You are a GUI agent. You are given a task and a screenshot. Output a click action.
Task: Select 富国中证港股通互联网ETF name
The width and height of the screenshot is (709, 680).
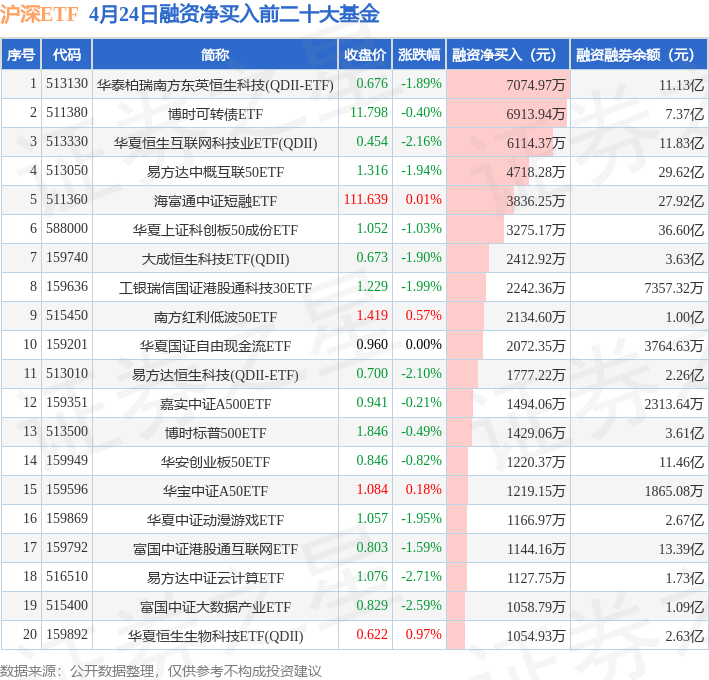(x=215, y=548)
